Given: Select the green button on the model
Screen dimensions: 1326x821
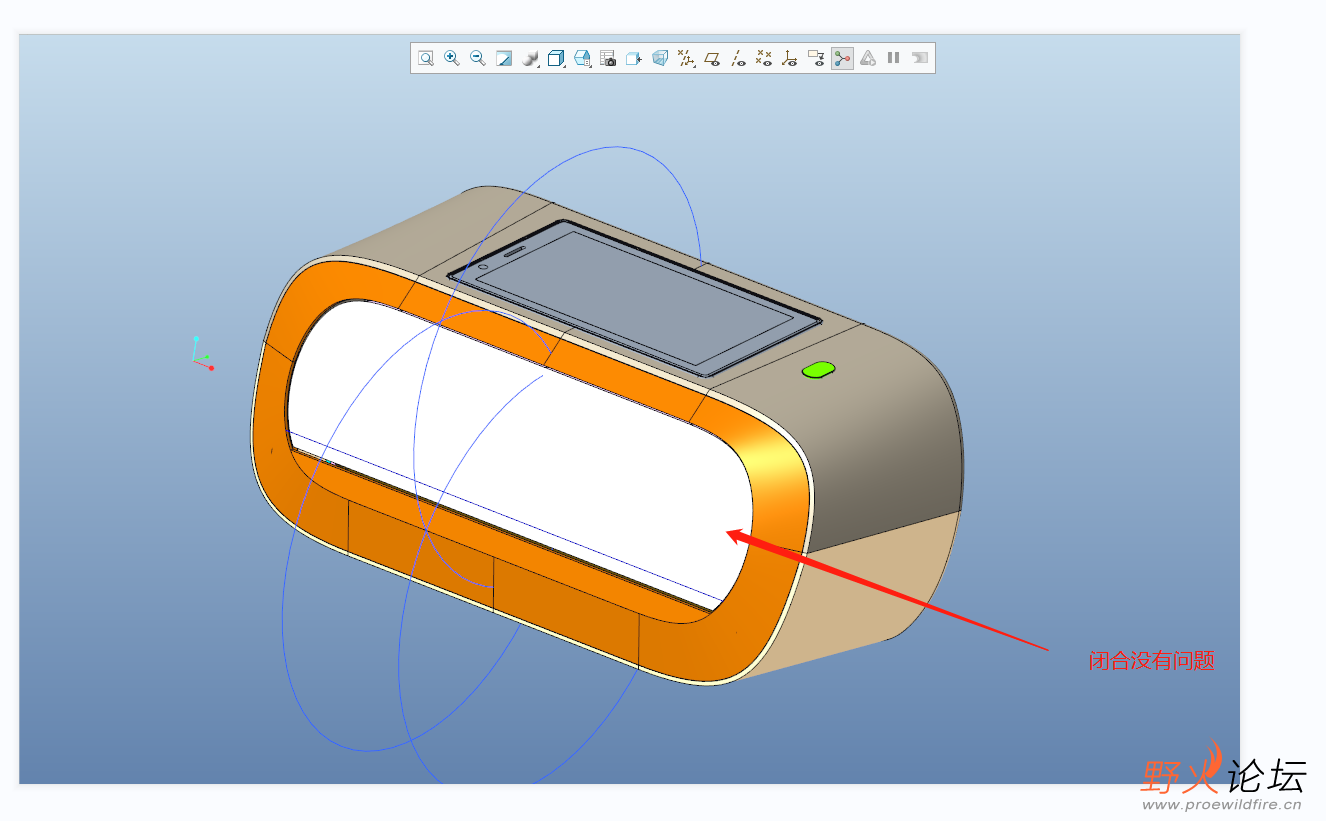Looking at the screenshot, I should click(818, 370).
